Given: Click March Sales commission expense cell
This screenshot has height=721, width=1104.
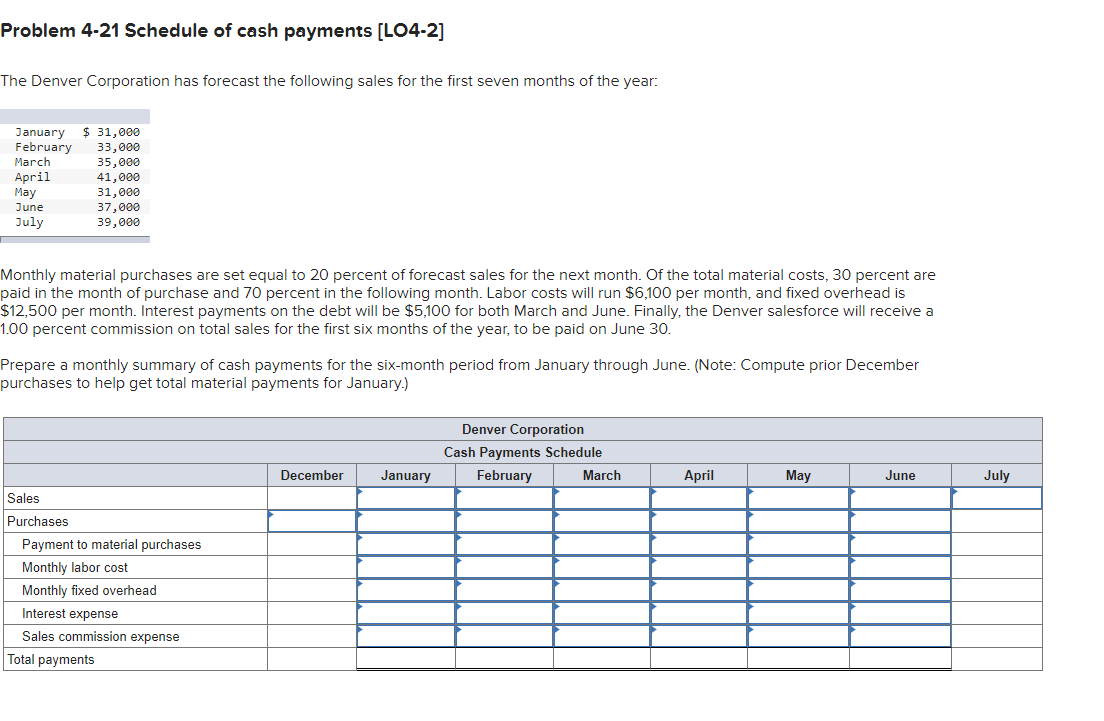Looking at the screenshot, I should pos(602,636).
